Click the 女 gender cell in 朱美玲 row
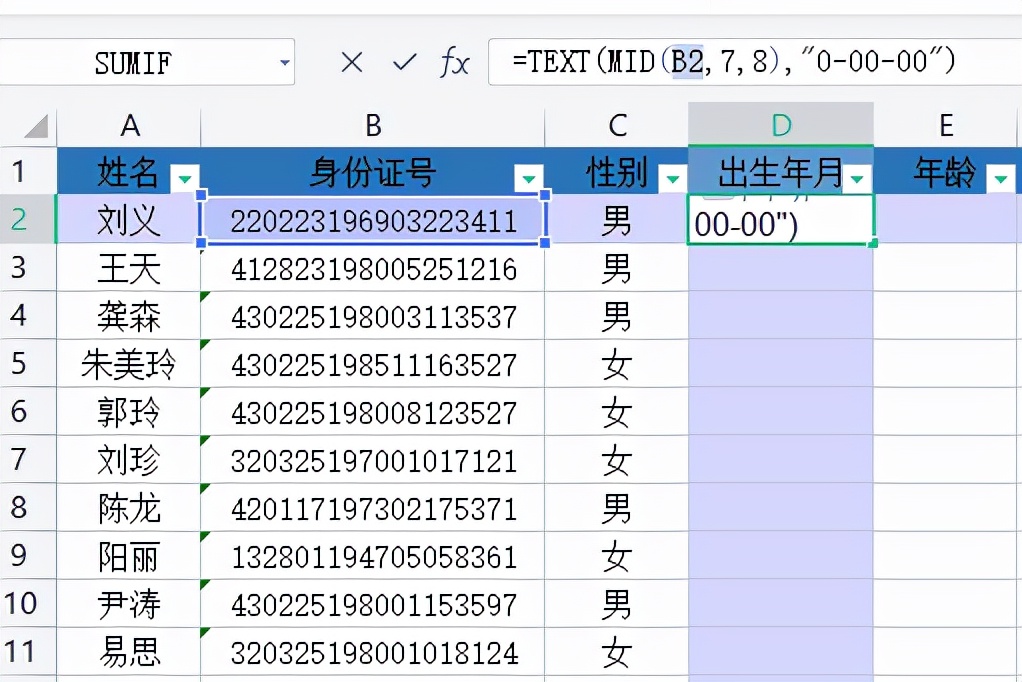Viewport: 1022px width, 682px height. pos(617,363)
